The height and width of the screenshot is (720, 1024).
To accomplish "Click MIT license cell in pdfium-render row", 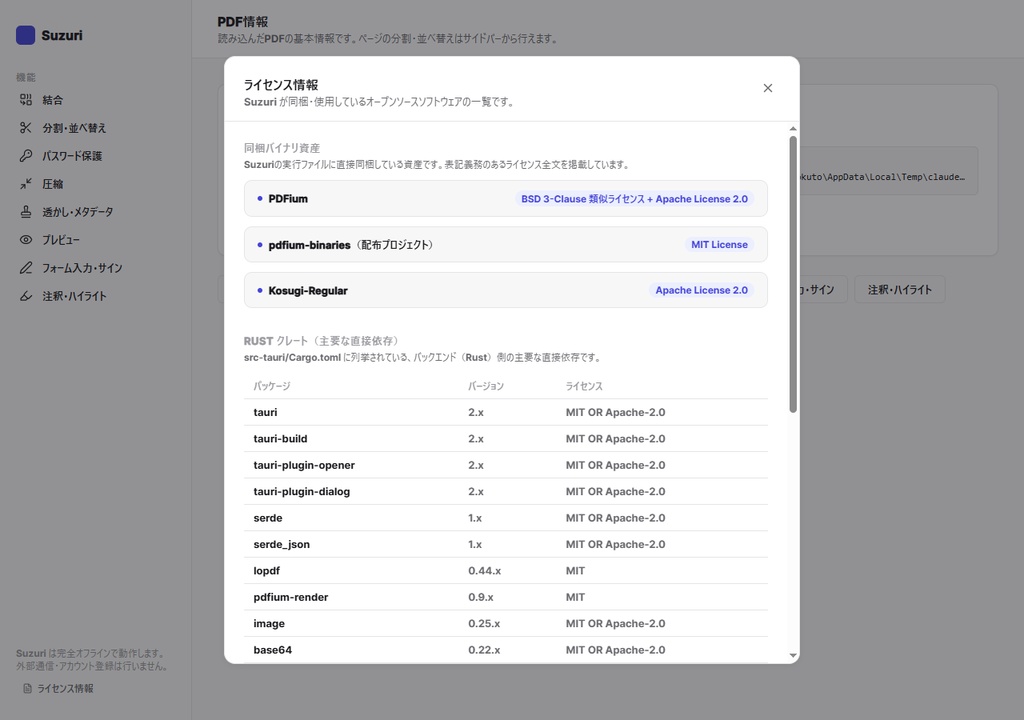I will click(x=575, y=597).
